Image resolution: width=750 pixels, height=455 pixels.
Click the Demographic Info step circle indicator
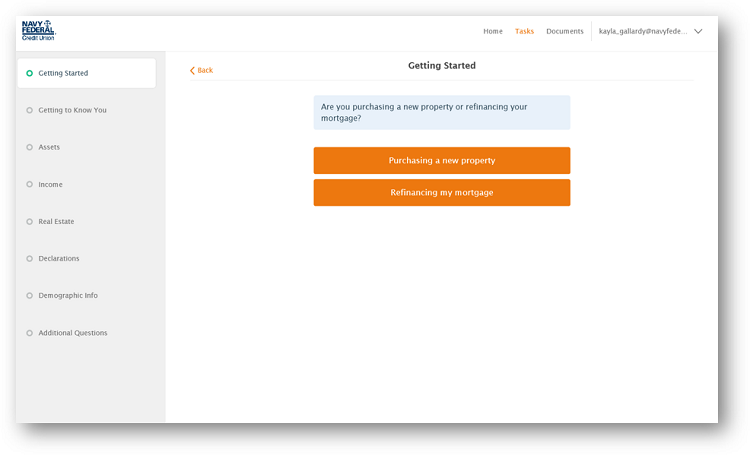(30, 295)
